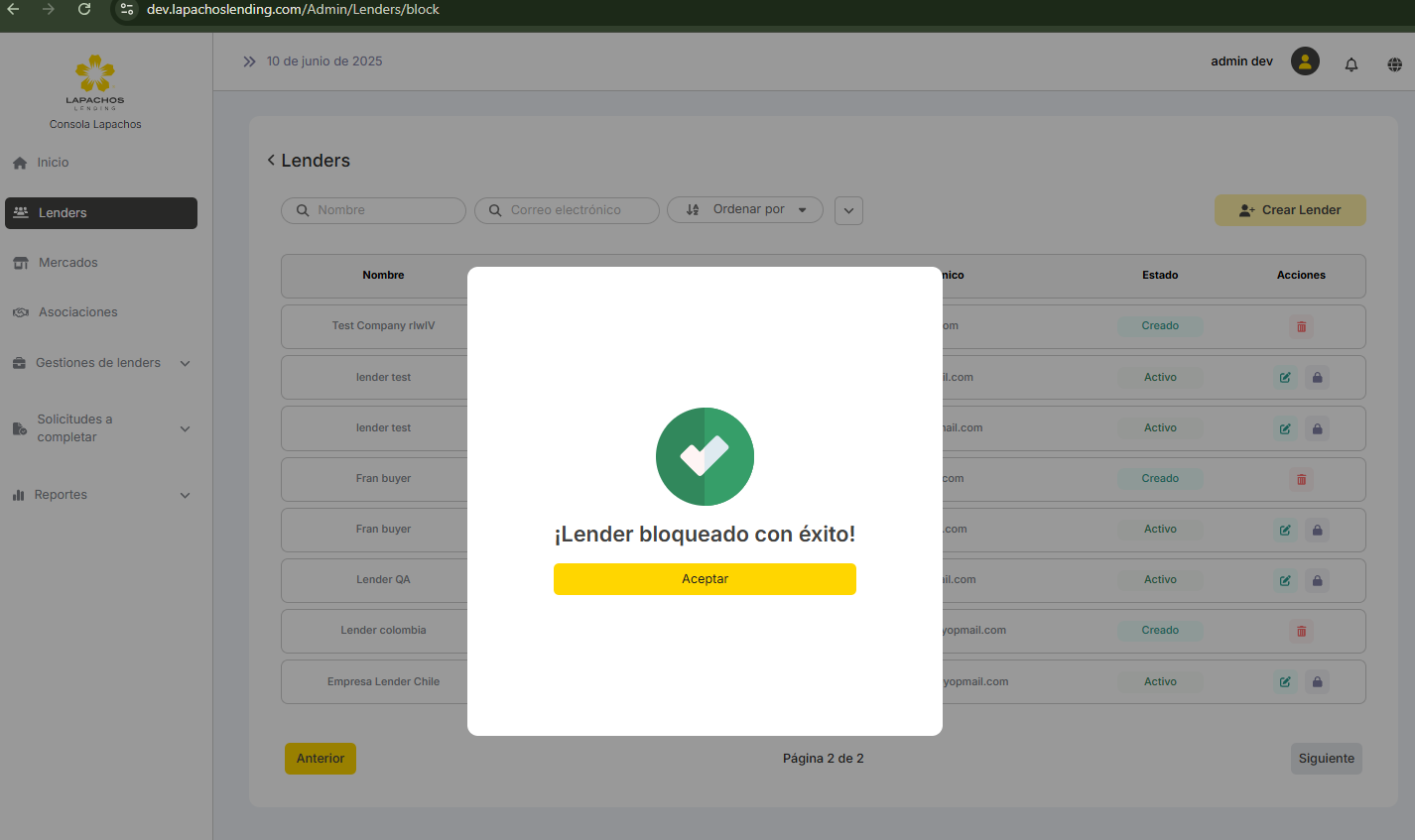Click the notification bell icon
The image size is (1415, 840).
click(1351, 64)
